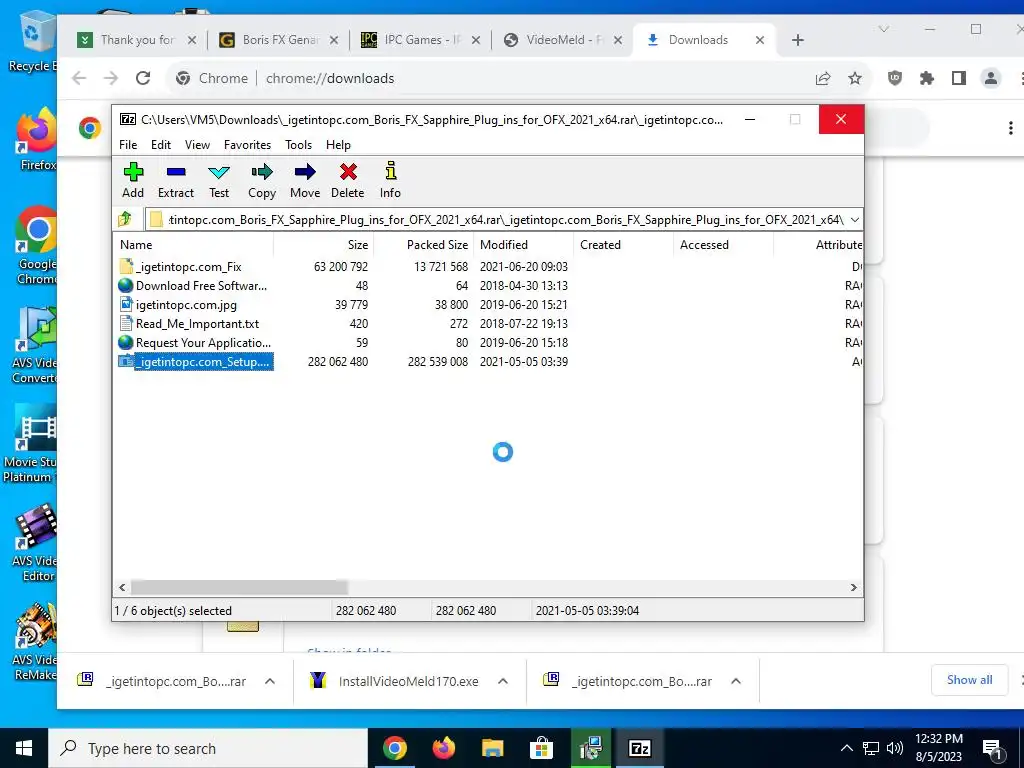Go up one folder level icon
Viewport: 1024px width, 768px height.
[125, 219]
